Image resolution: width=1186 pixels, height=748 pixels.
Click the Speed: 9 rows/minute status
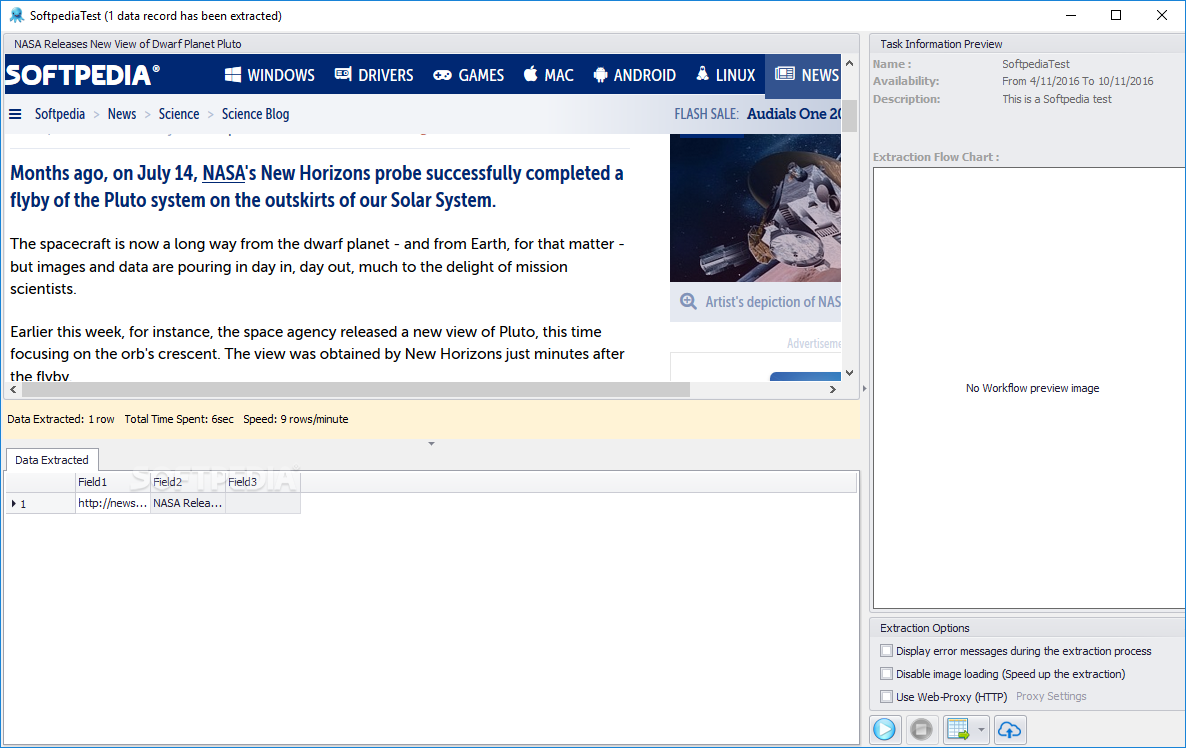296,419
